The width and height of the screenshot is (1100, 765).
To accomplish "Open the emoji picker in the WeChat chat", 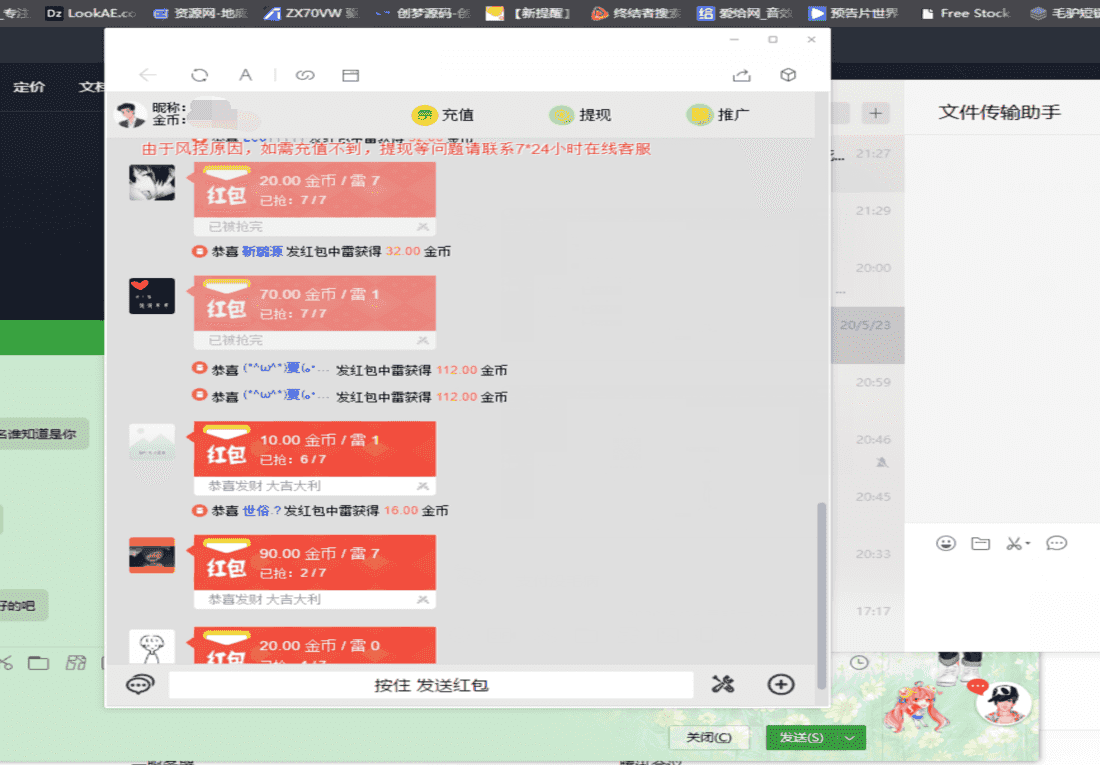I will pyautogui.click(x=946, y=543).
